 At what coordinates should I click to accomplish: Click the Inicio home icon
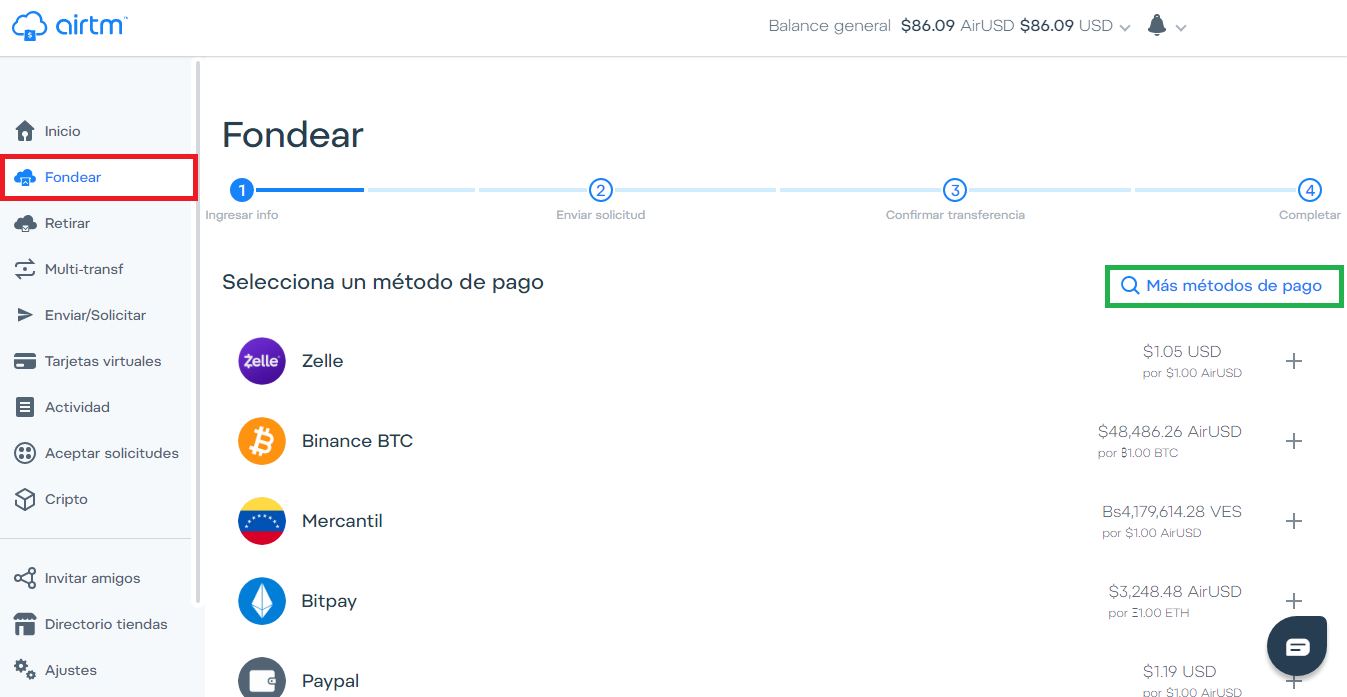[x=25, y=131]
